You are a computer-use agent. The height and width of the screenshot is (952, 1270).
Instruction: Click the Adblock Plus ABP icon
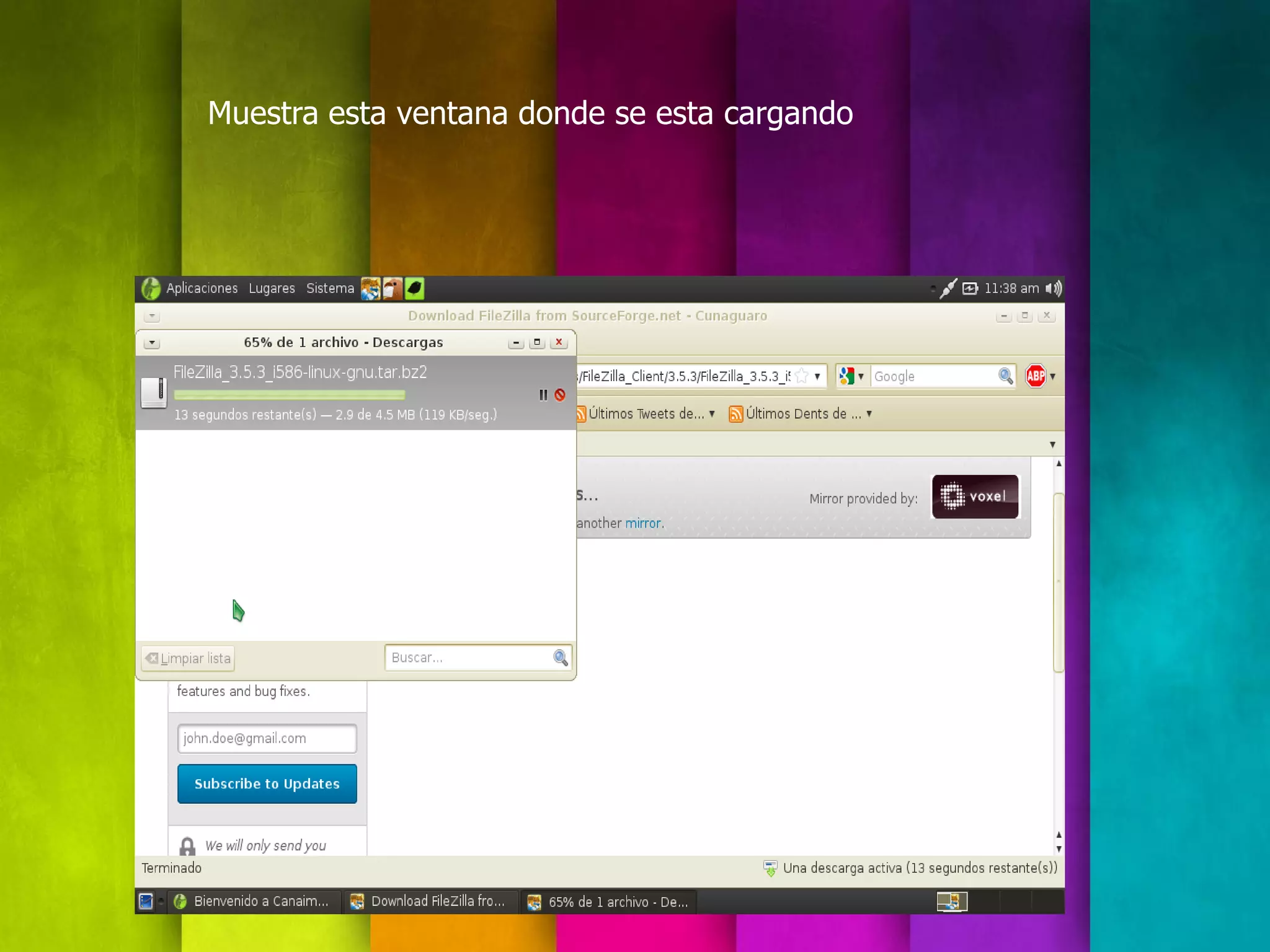coord(1035,376)
